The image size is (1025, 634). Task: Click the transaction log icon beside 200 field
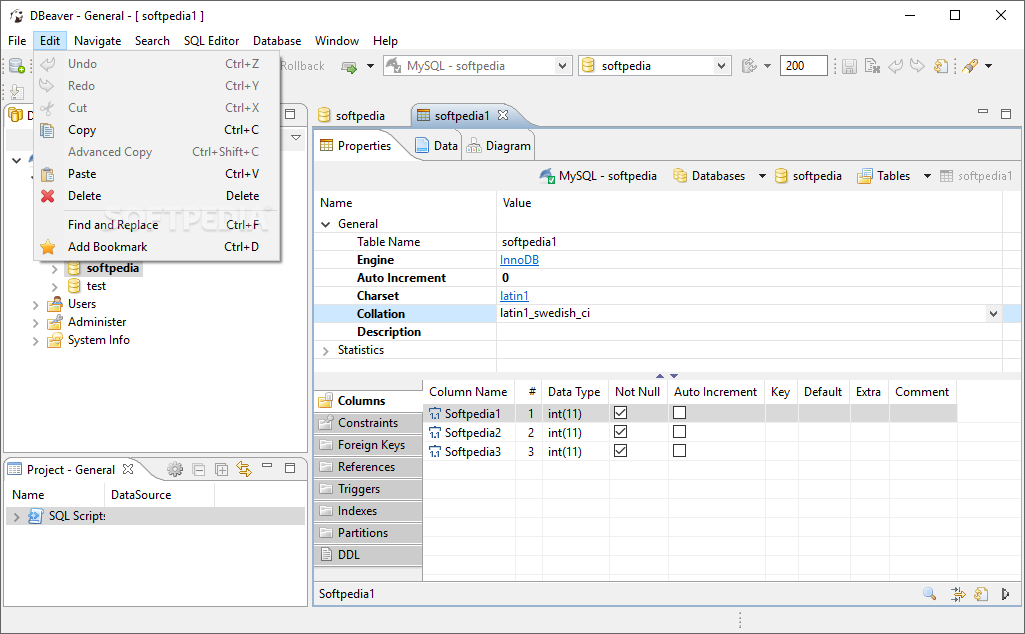(x=749, y=66)
